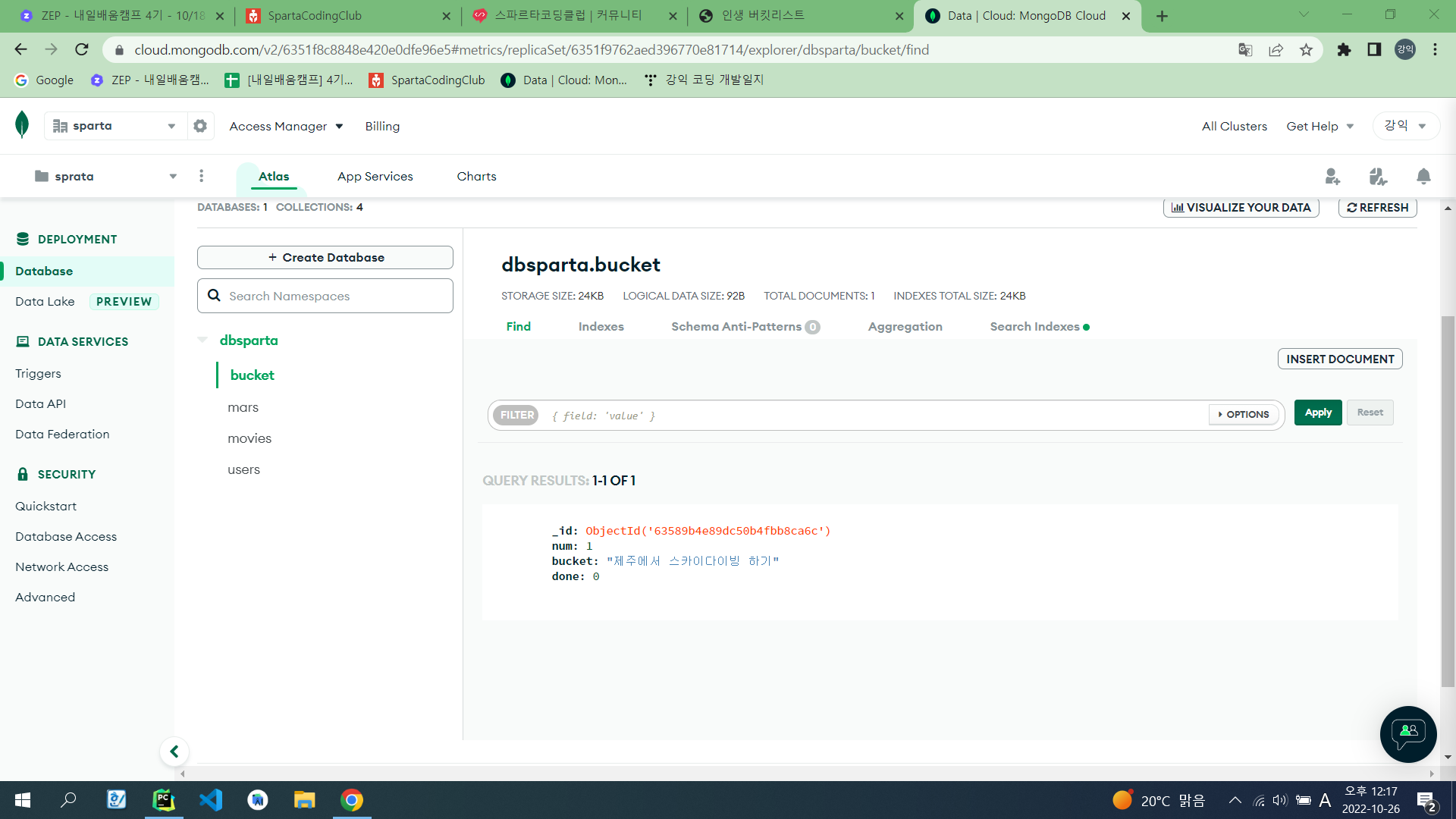Expand the Access Manager menu
This screenshot has height=819, width=1456.
point(286,127)
